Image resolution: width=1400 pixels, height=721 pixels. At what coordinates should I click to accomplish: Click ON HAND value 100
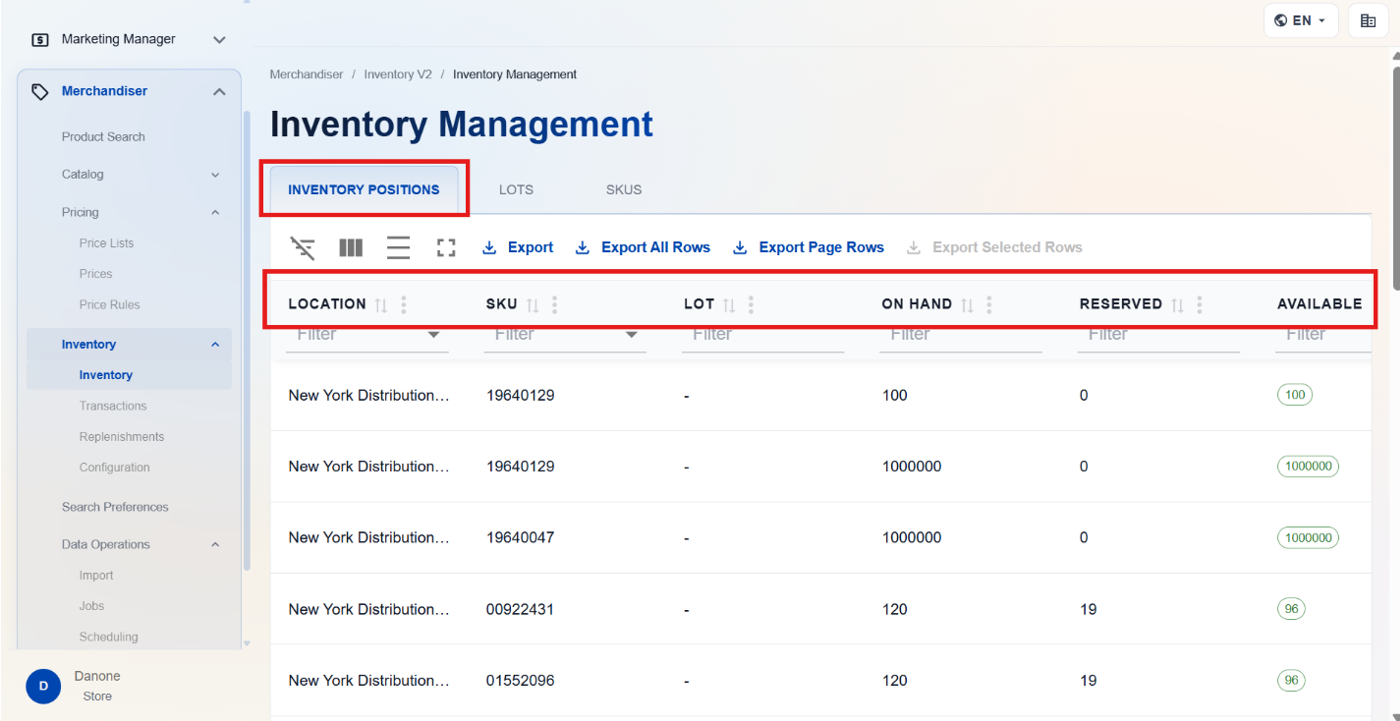tap(895, 395)
